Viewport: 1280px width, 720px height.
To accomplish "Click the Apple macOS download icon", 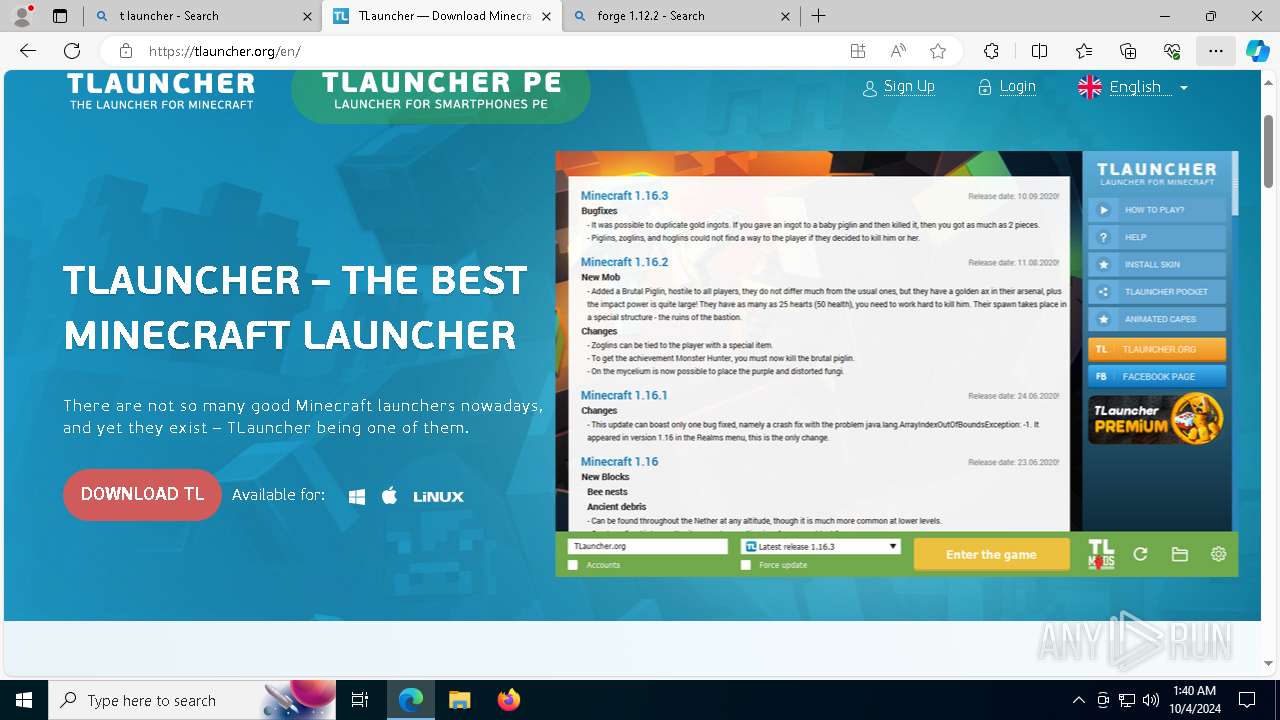I will [390, 495].
